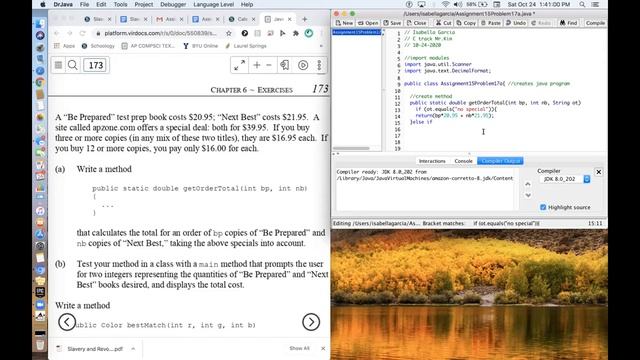The image size is (640, 360).
Task: Reload the page in the browser
Action: pos(82,33)
